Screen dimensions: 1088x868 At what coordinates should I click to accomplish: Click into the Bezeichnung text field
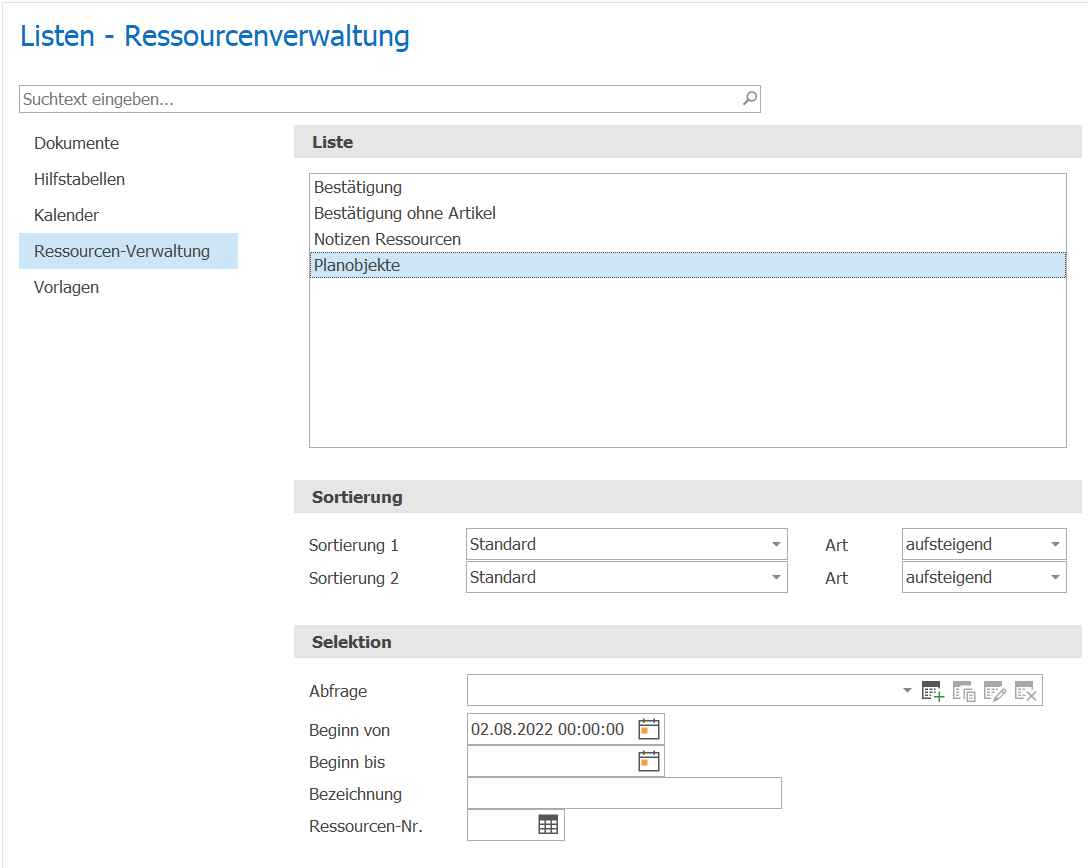click(x=624, y=793)
